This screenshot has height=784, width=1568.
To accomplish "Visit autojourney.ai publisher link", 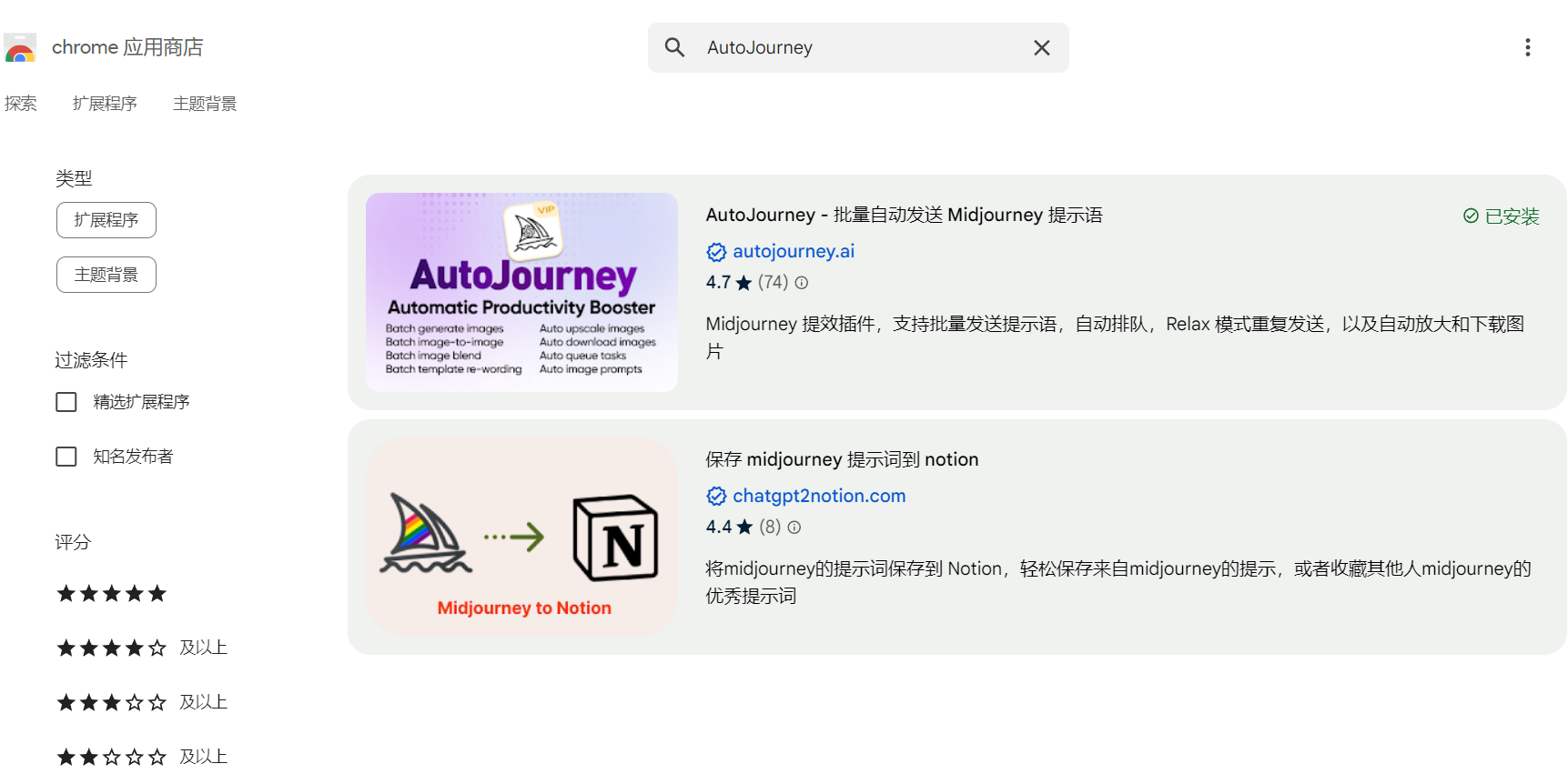I will pyautogui.click(x=794, y=251).
